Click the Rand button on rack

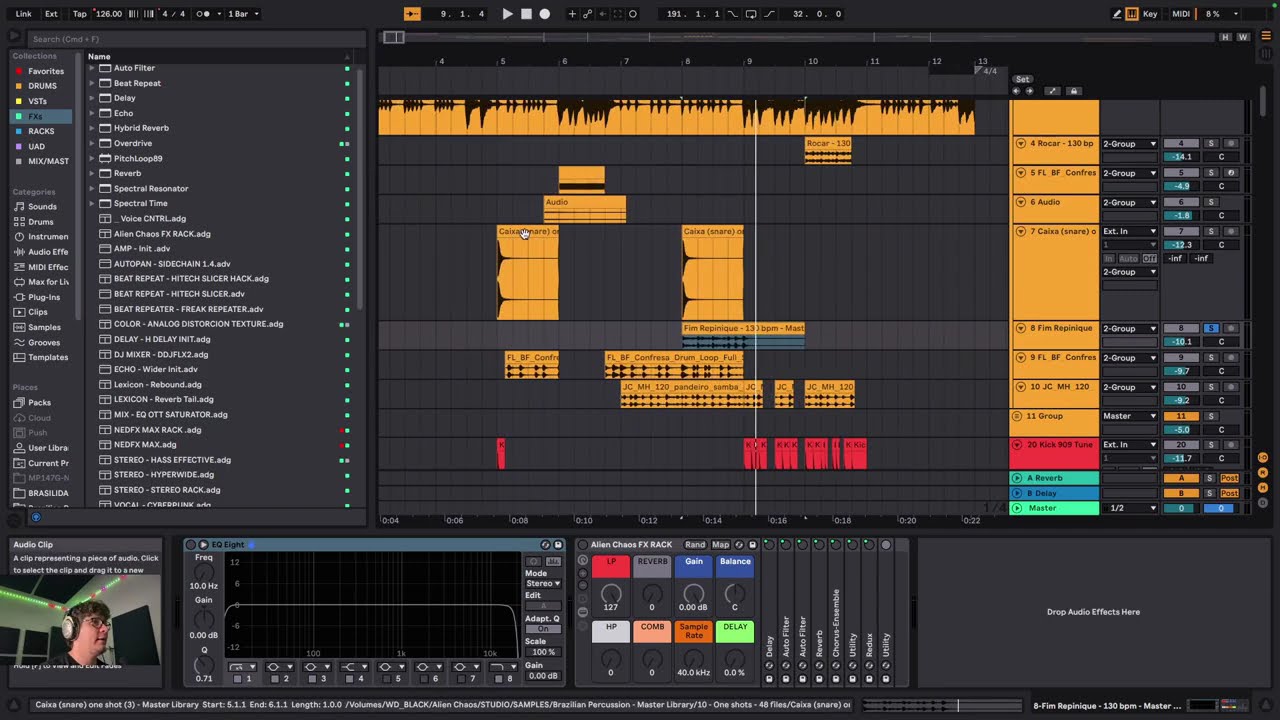(x=694, y=545)
